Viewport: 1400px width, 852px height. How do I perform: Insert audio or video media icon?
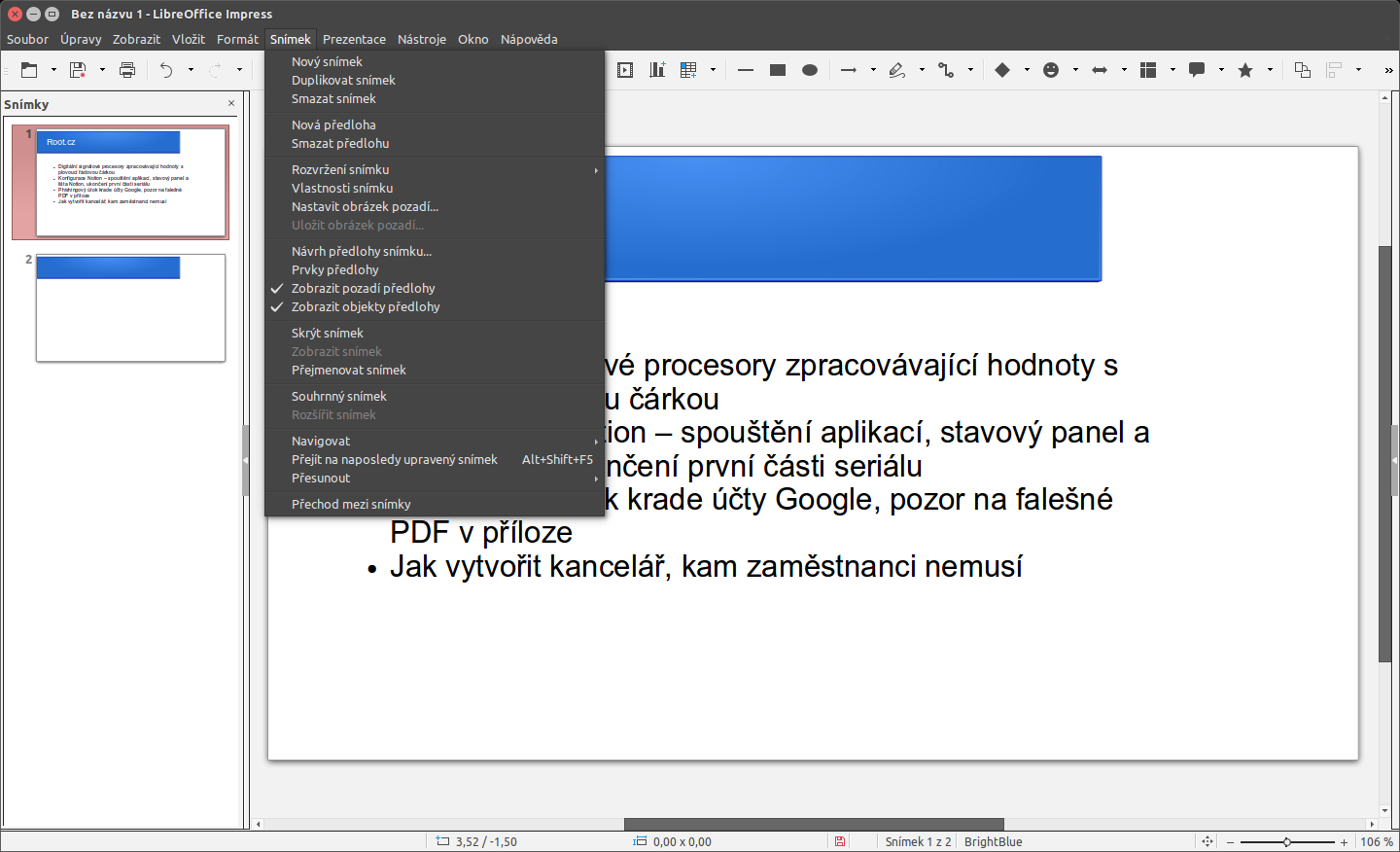click(x=625, y=70)
